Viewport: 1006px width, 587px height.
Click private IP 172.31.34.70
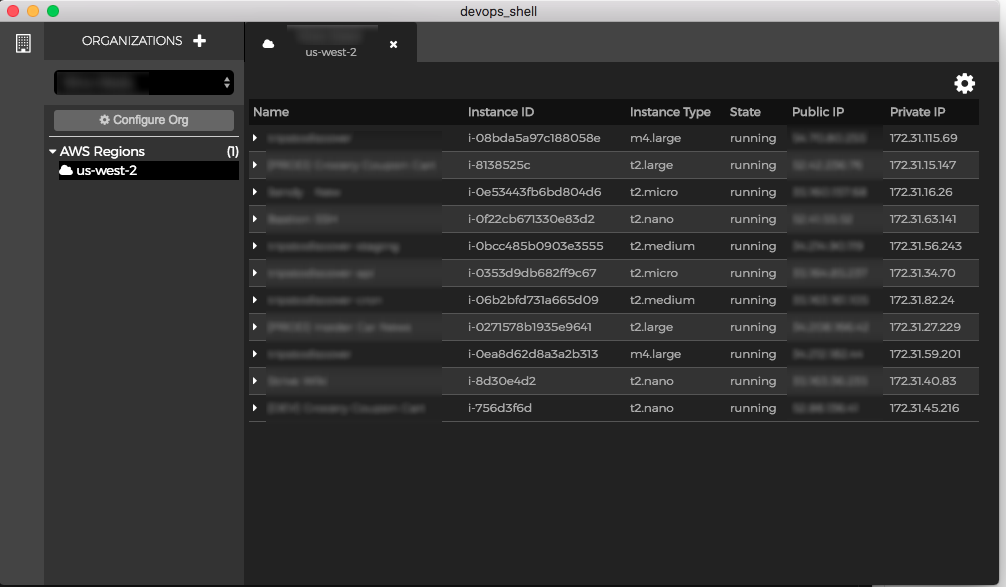[x=922, y=273]
